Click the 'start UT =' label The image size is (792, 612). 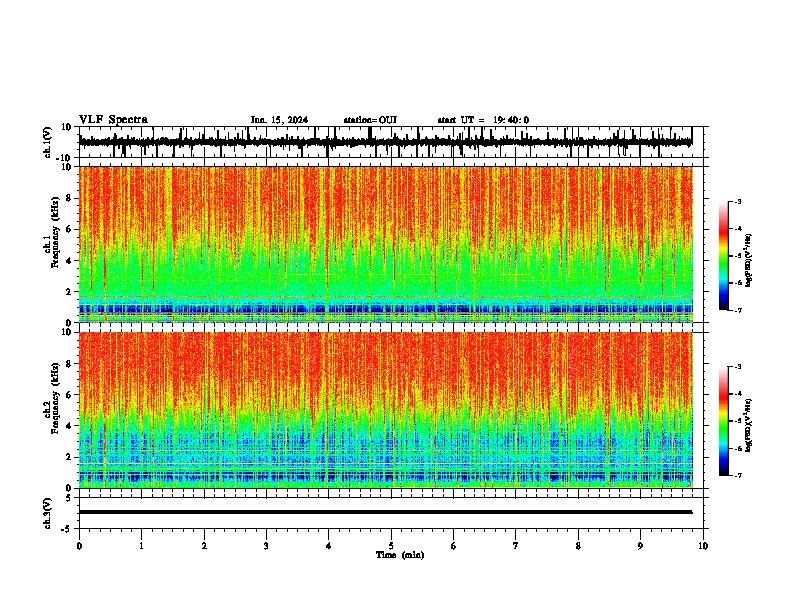click(x=461, y=120)
